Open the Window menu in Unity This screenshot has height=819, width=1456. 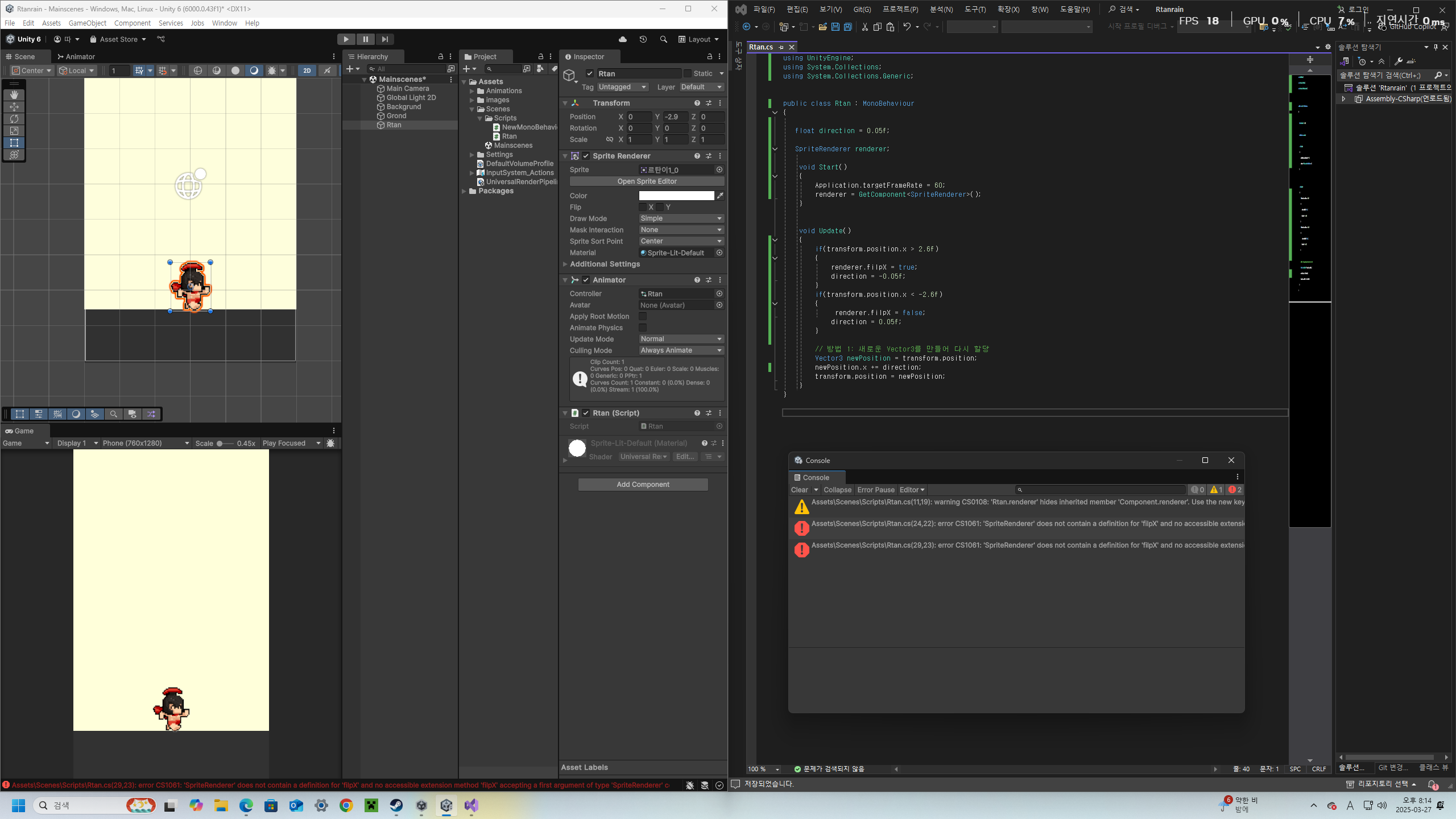point(224,23)
